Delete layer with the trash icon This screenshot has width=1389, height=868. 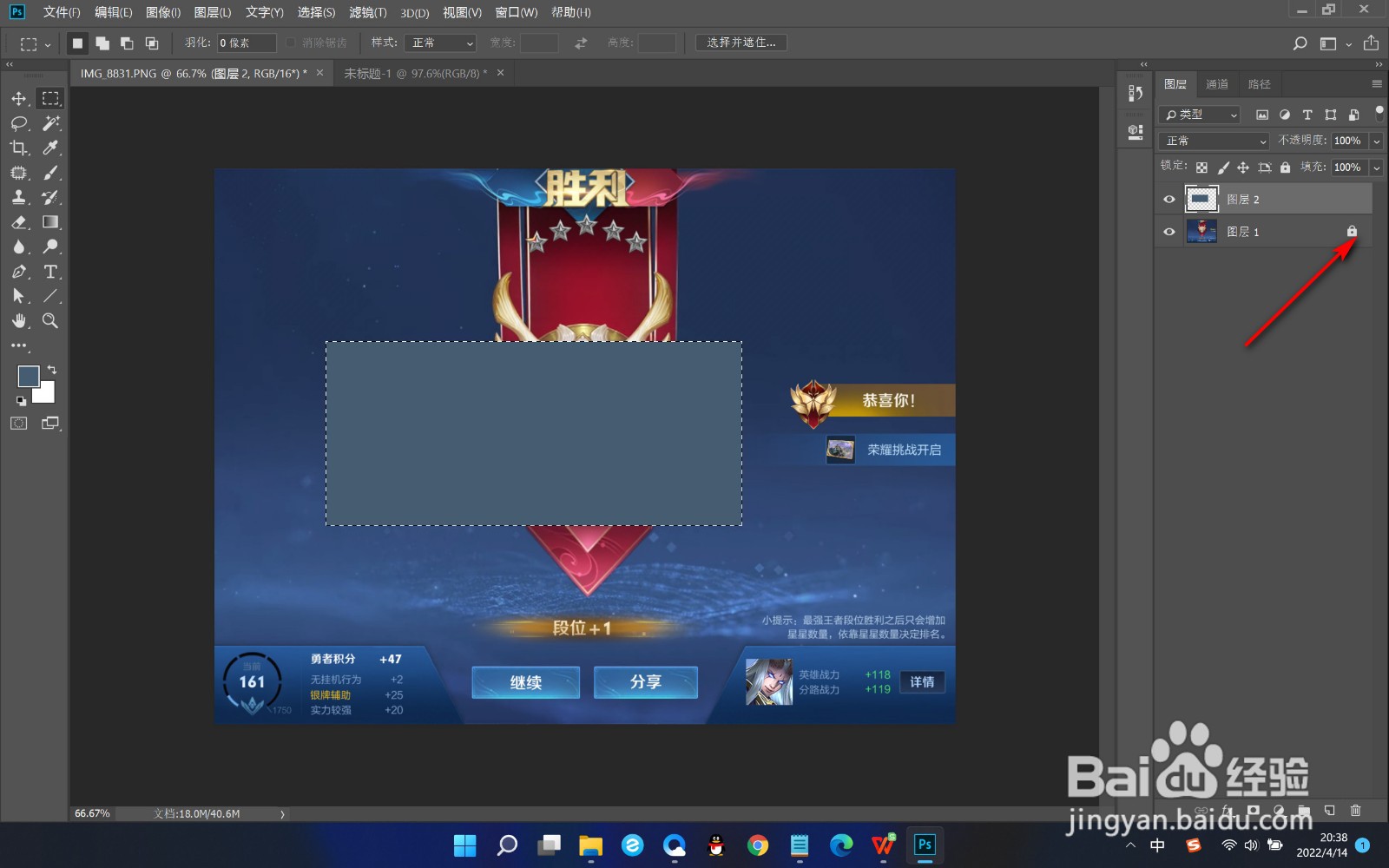(x=1356, y=811)
